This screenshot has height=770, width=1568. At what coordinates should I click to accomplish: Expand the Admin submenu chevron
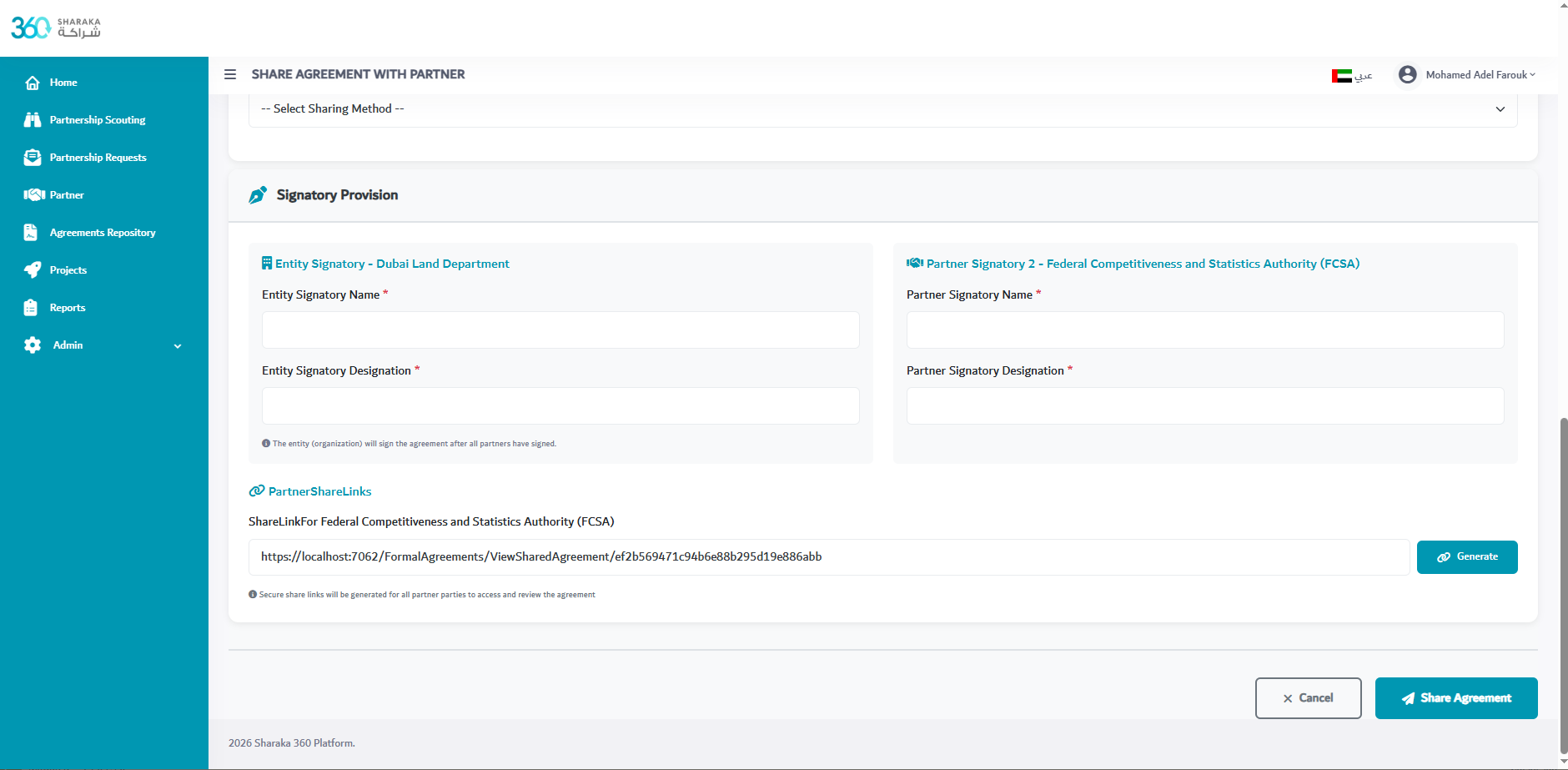[178, 346]
